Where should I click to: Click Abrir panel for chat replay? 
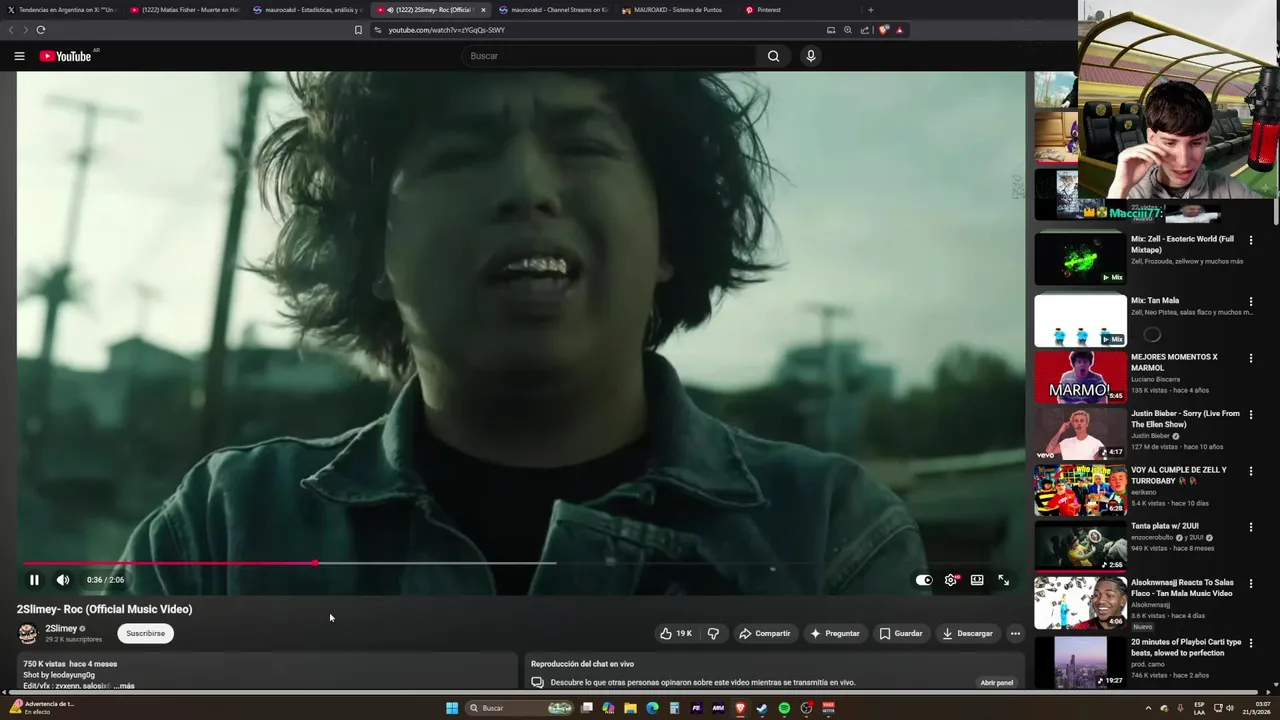pyautogui.click(x=997, y=683)
